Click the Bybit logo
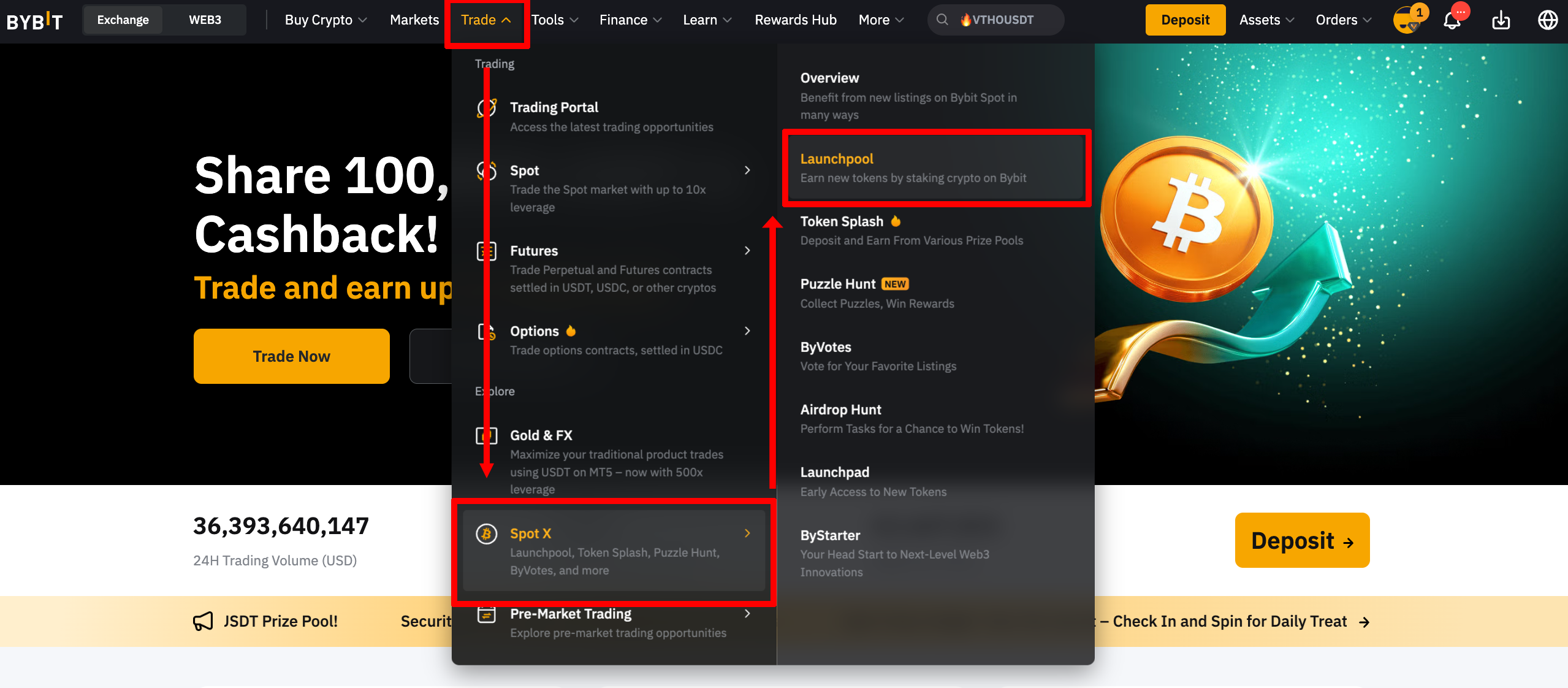The height and width of the screenshot is (688, 1568). click(35, 21)
